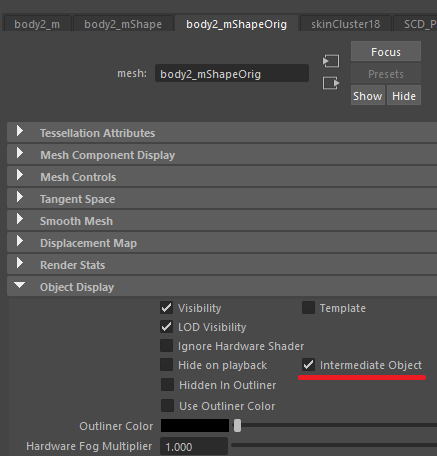Viewport: 437px width, 456px height.
Task: Click the Focus button
Action: click(386, 52)
